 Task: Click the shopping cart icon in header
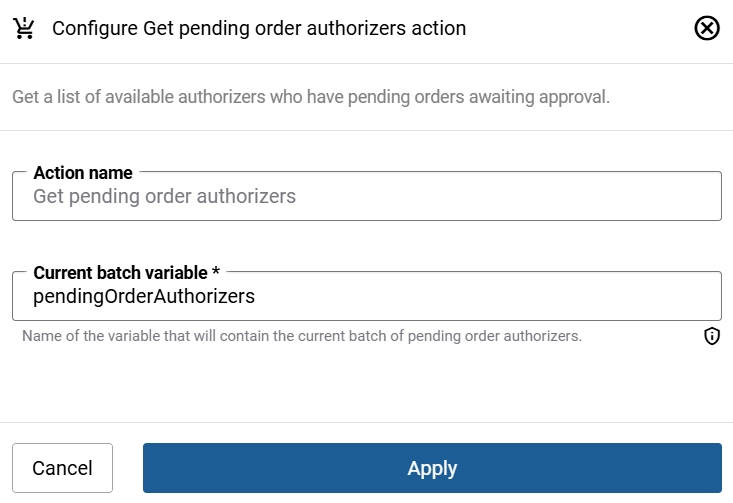[22, 28]
